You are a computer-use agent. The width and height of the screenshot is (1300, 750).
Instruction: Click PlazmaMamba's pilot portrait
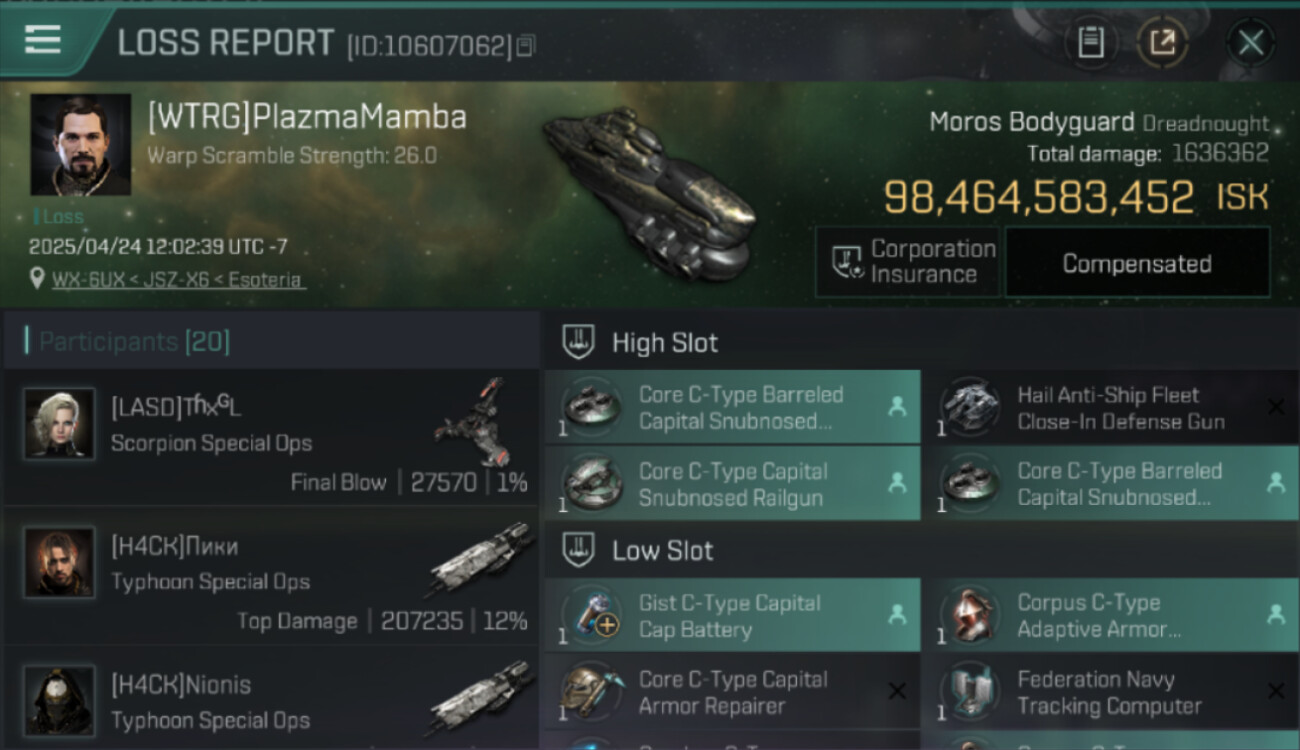[x=80, y=145]
